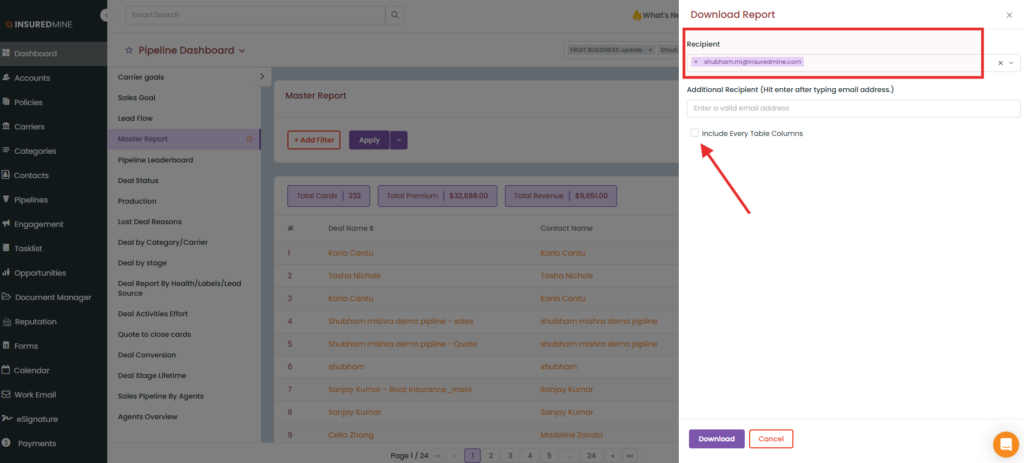Click the Carriers sidebar icon
The image size is (1024, 463).
[x=6, y=127]
